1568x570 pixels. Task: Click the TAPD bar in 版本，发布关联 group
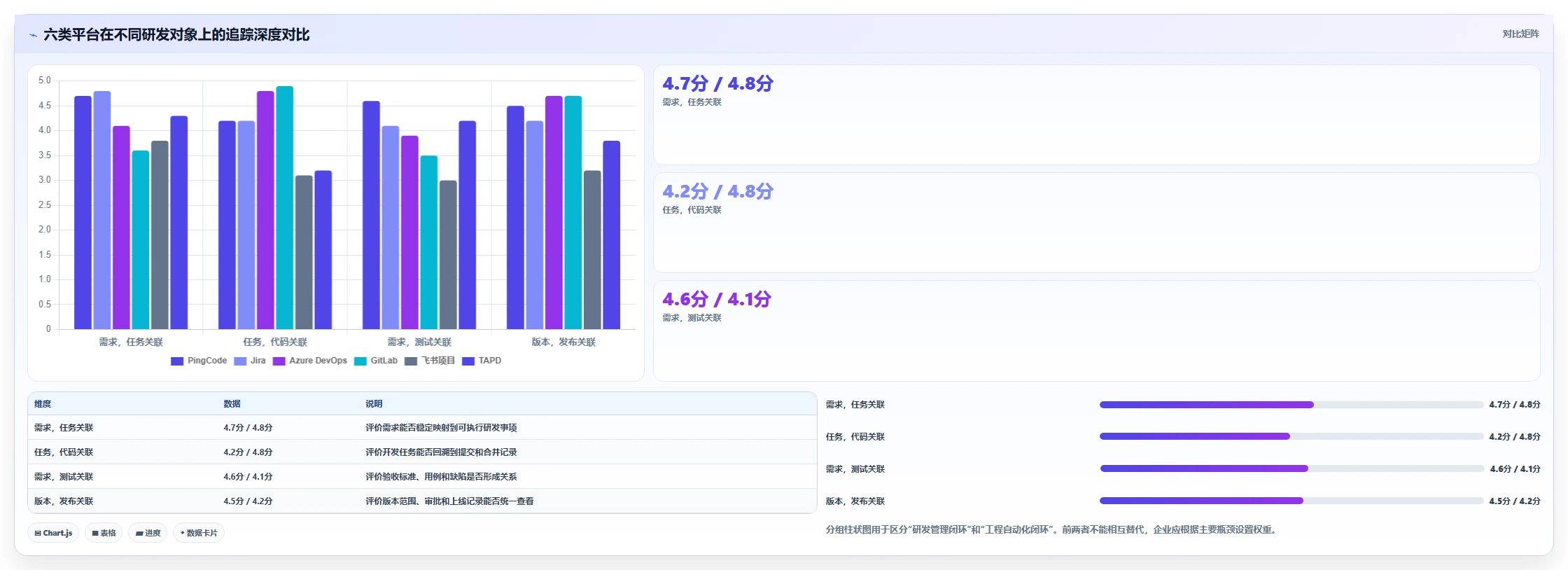(x=612, y=235)
